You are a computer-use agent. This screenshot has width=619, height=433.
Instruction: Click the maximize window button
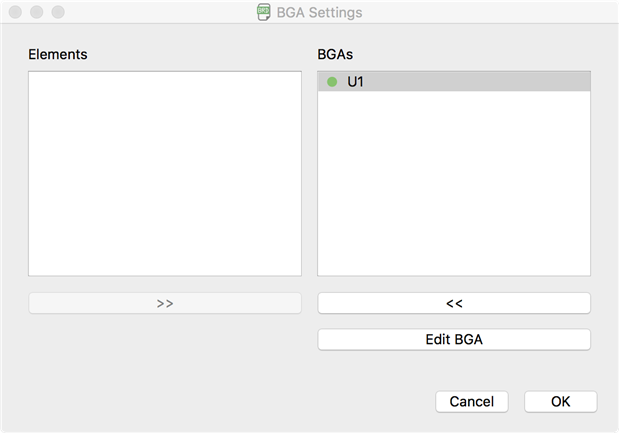(x=57, y=13)
